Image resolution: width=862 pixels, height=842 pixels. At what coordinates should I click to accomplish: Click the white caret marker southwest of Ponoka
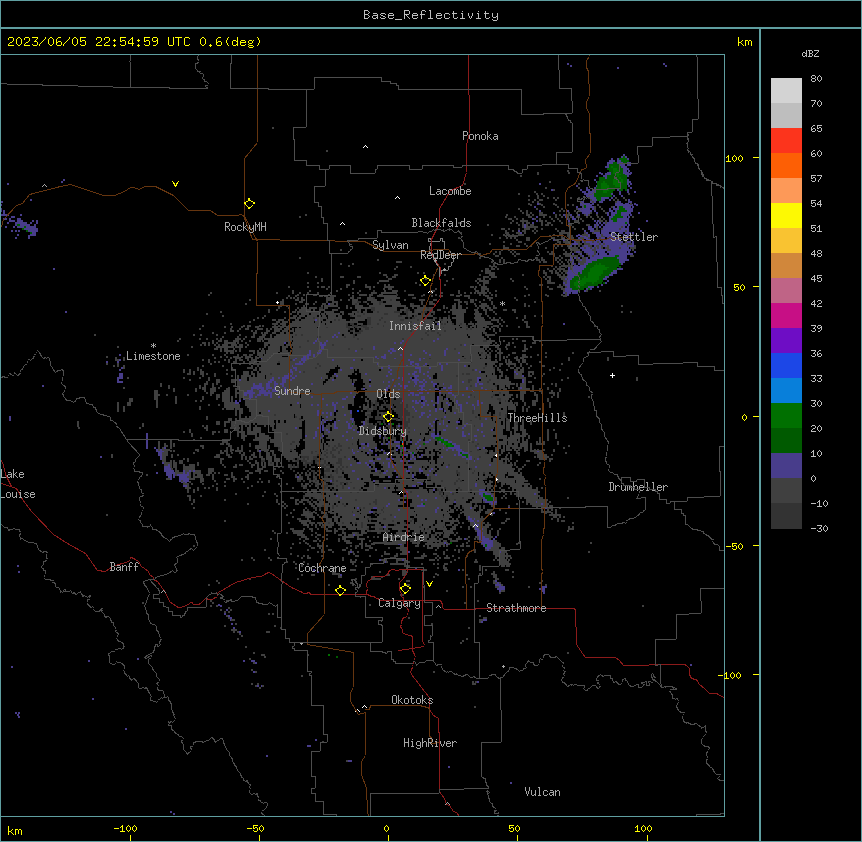coord(366,147)
